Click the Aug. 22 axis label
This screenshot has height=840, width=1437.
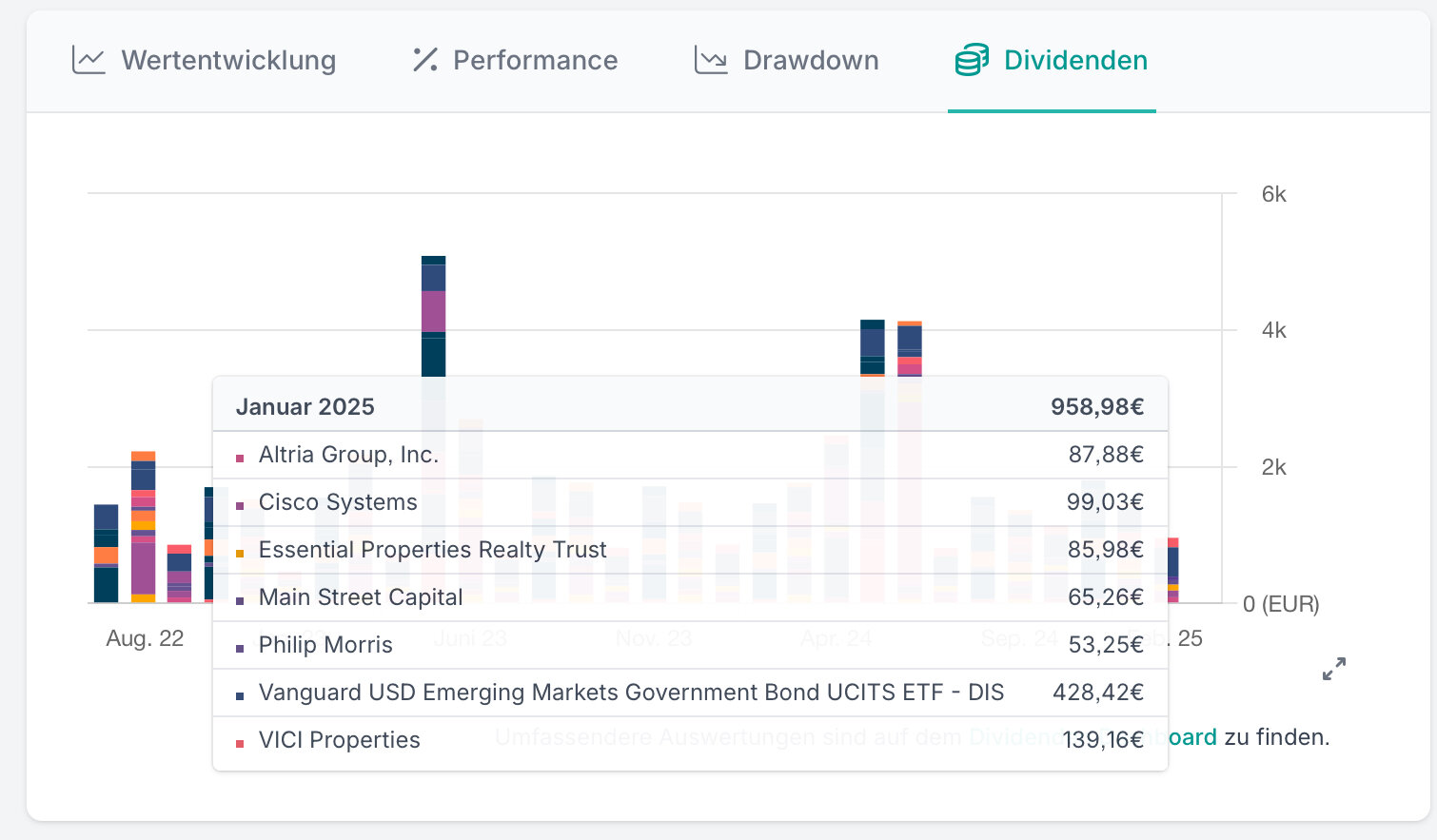[145, 638]
